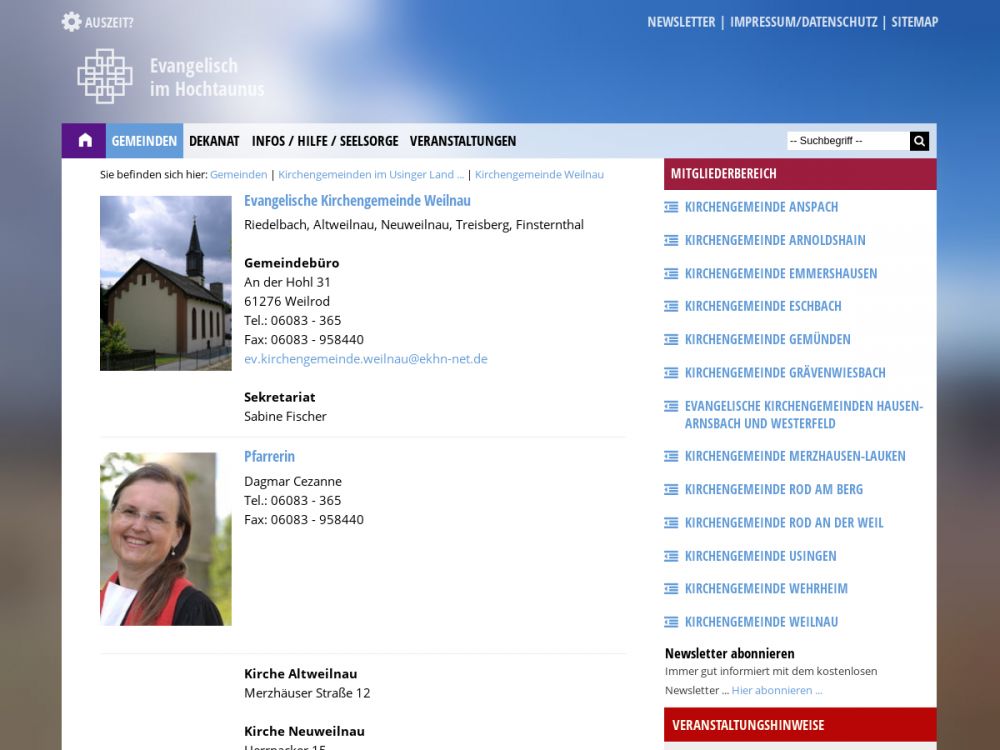
Task: Expand the Mitgliederbereich section header
Action: pos(799,173)
